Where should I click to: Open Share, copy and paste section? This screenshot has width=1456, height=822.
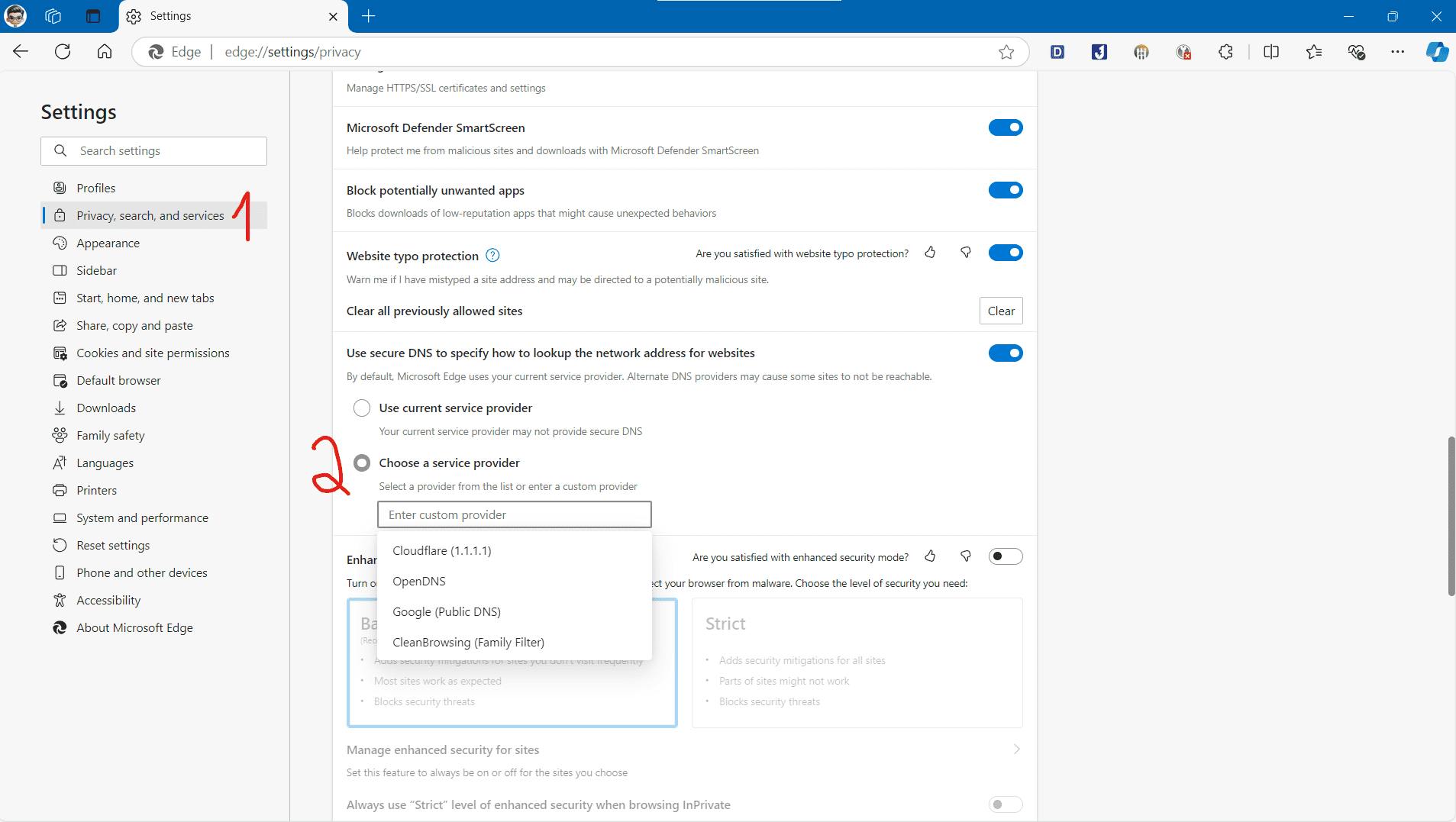tap(153, 325)
